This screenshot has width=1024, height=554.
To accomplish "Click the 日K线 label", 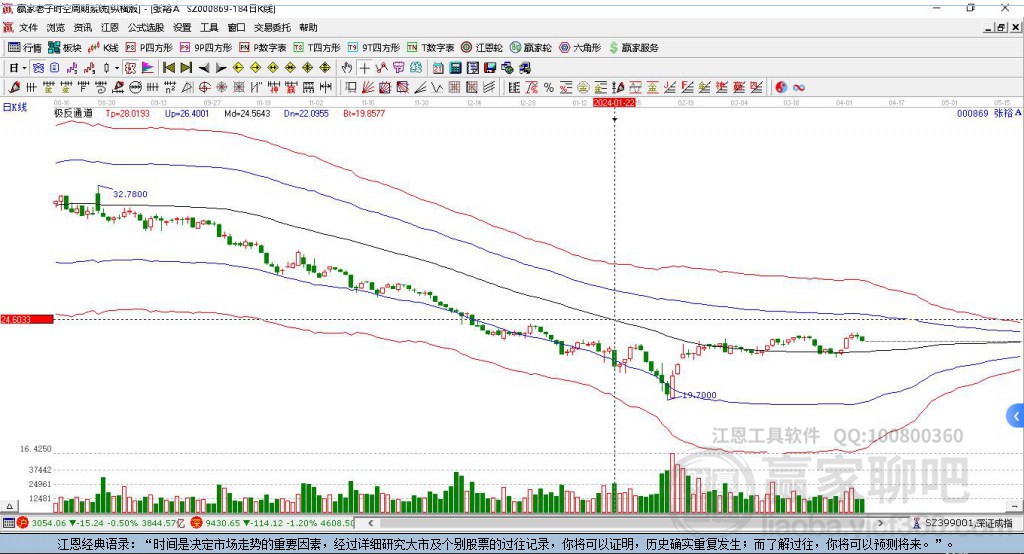I will coord(15,107).
